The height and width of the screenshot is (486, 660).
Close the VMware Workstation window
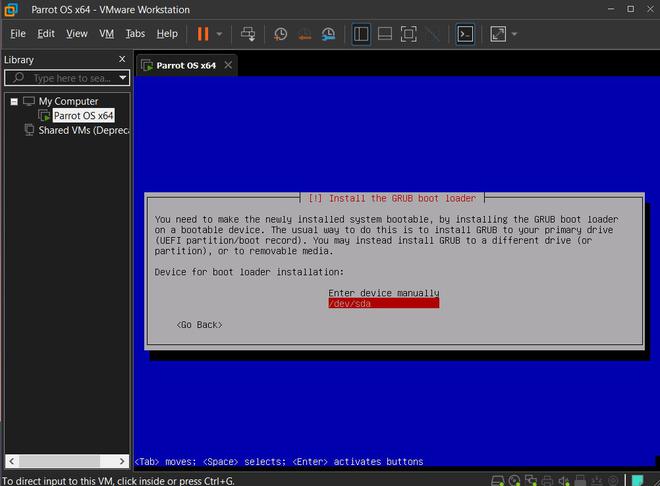coord(650,9)
